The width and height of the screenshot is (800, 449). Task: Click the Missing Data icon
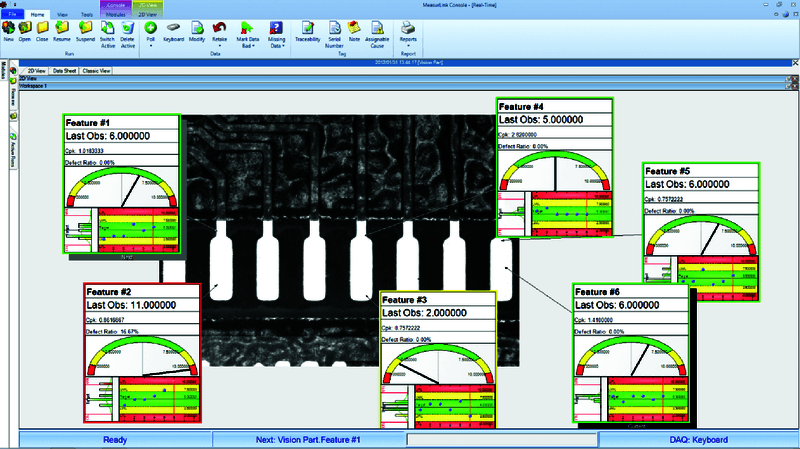[276, 28]
